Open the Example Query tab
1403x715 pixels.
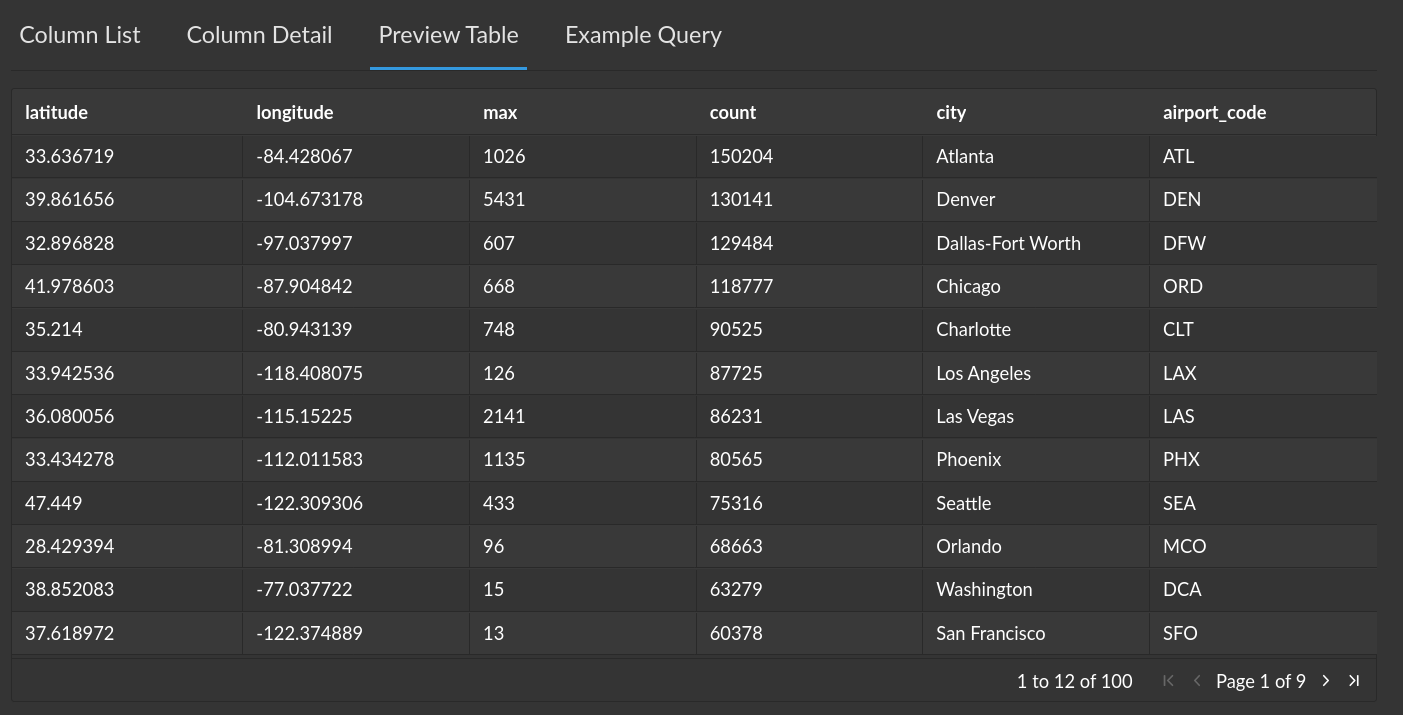[643, 35]
